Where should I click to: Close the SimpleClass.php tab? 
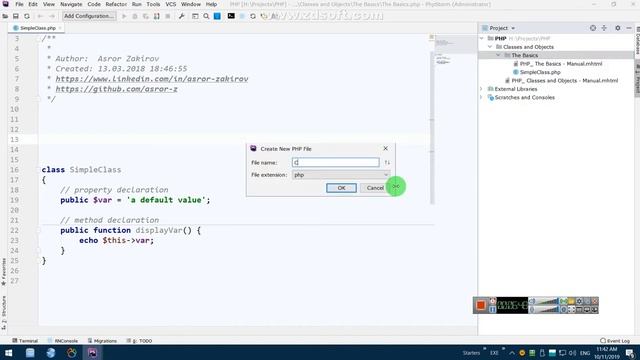pos(60,28)
